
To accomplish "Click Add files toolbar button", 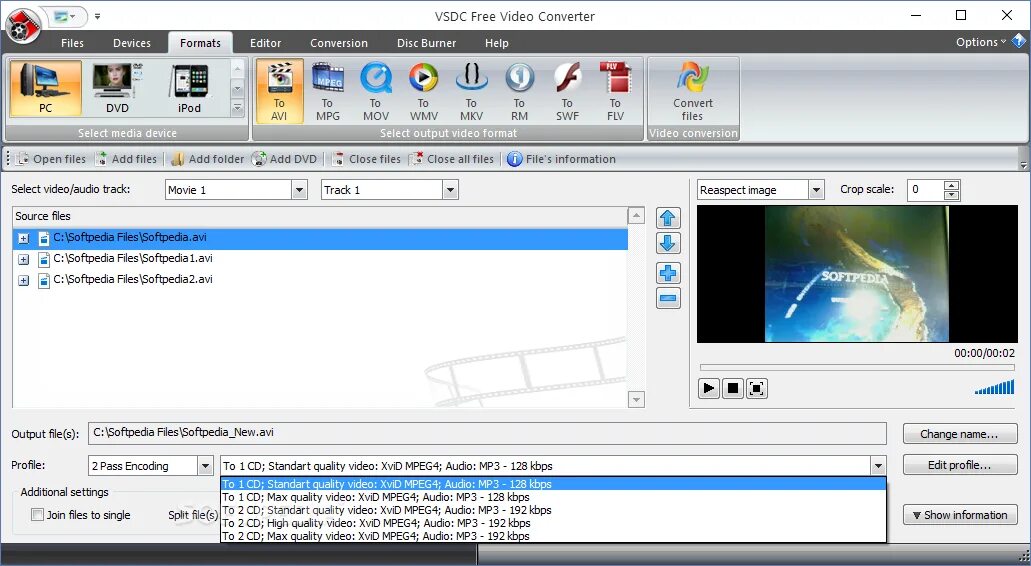I will click(x=126, y=159).
